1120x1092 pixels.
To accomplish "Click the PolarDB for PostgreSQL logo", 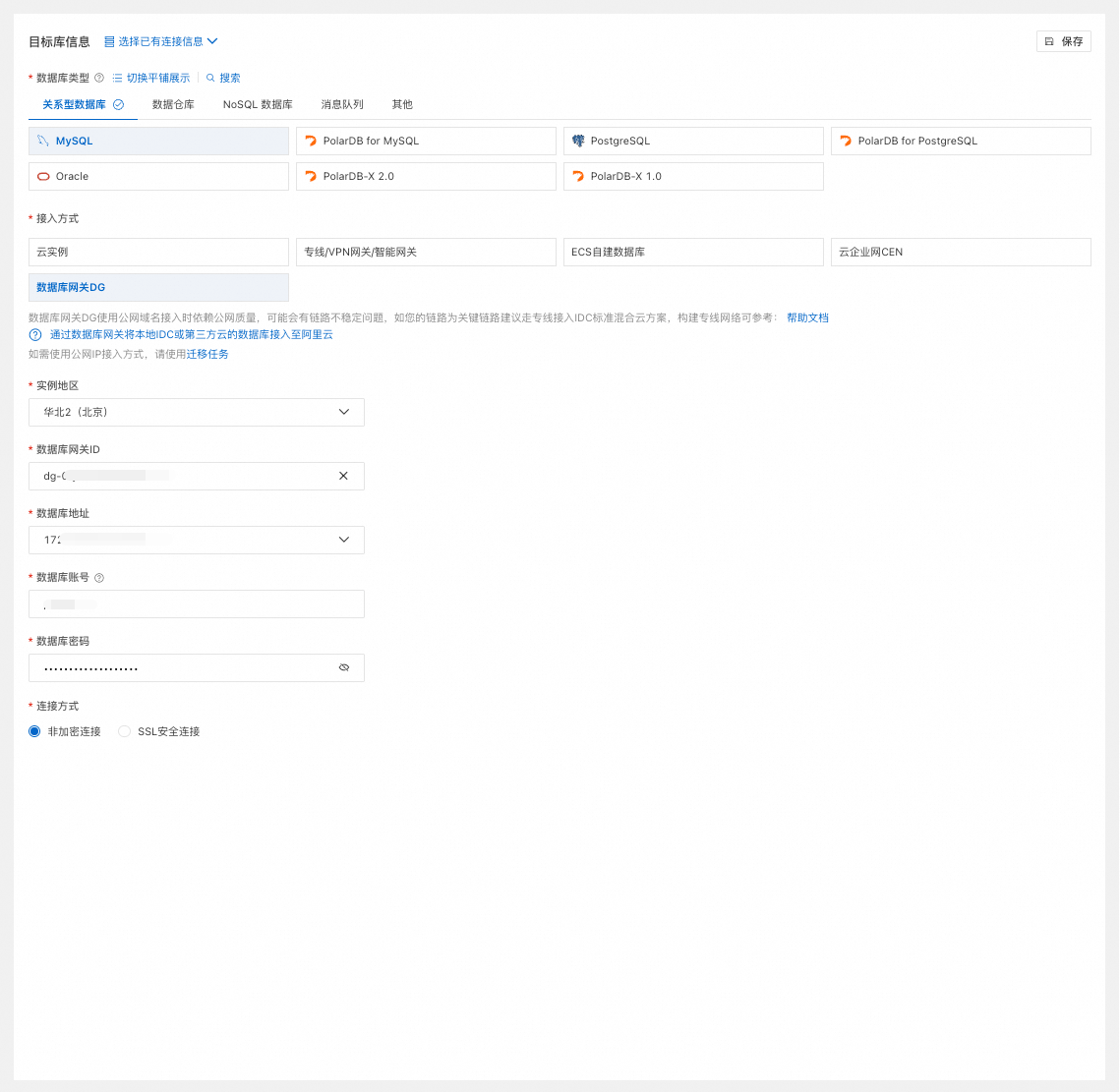I will [x=846, y=141].
